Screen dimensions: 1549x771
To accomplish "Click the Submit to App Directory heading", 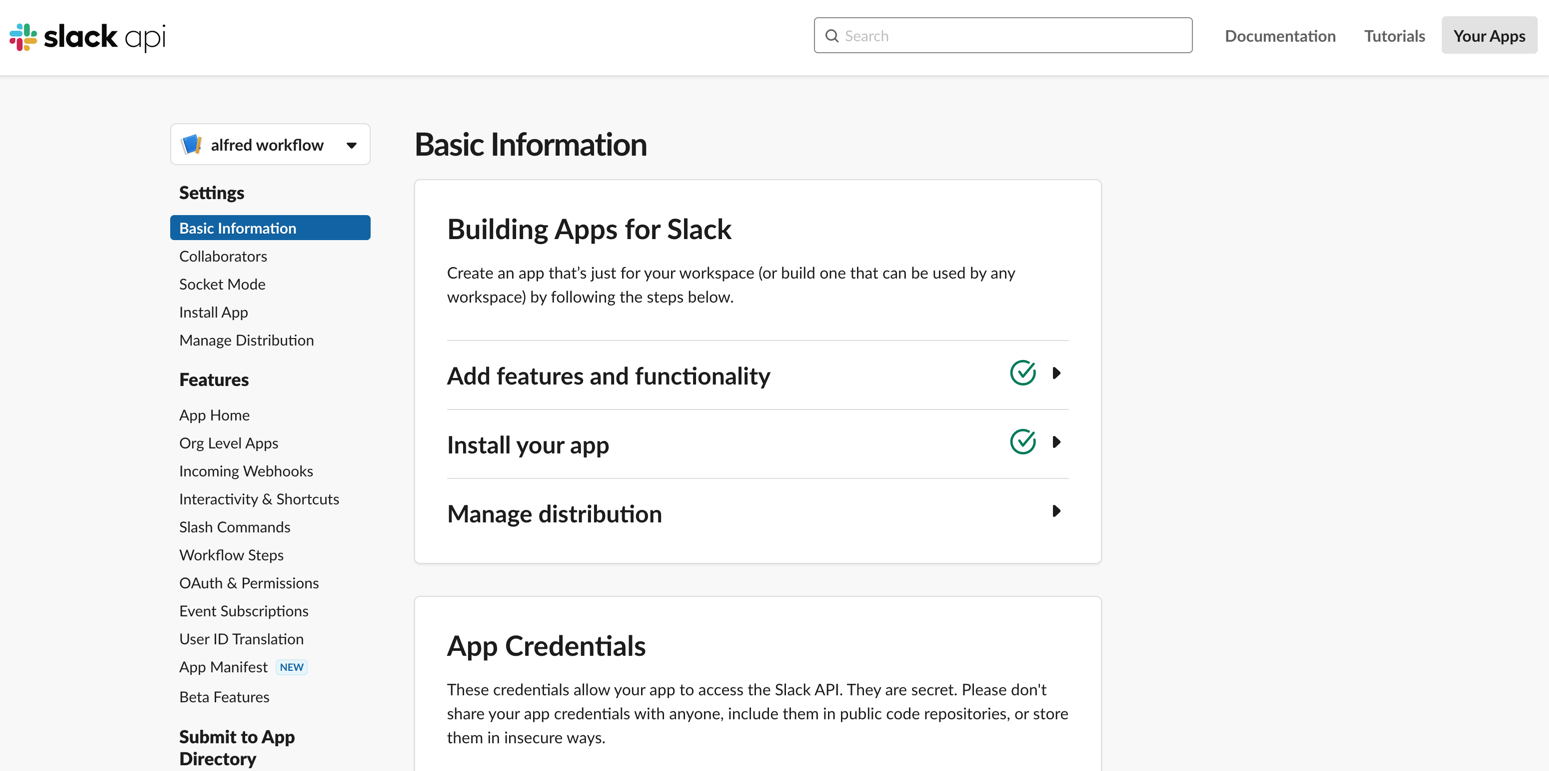I will (x=237, y=748).
